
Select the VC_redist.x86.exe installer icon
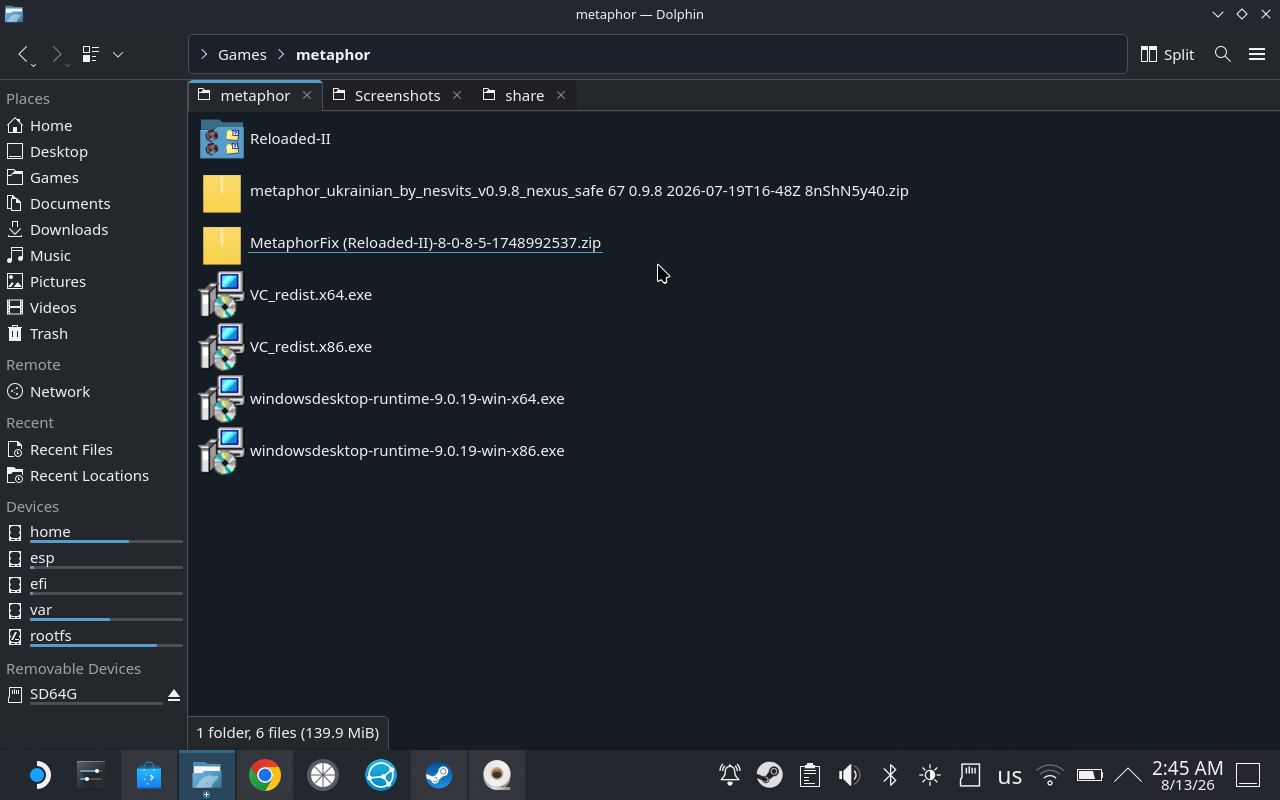tap(222, 347)
